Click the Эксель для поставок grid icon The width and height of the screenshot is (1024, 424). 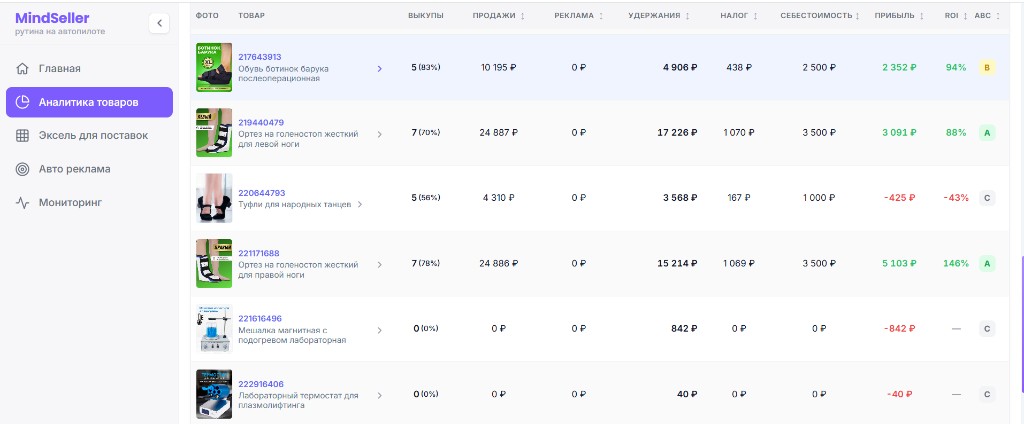pos(22,135)
